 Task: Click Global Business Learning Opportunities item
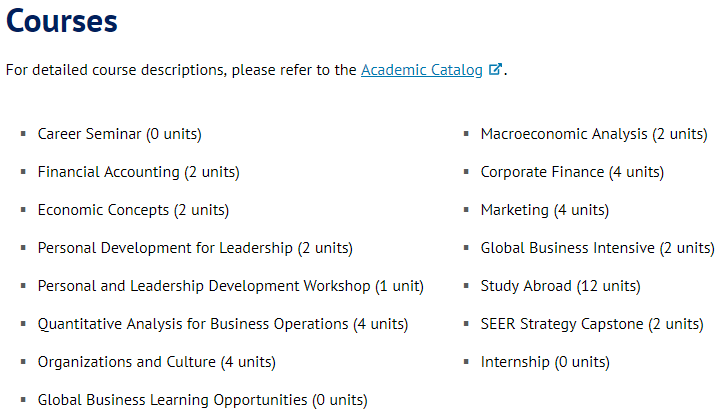(203, 400)
